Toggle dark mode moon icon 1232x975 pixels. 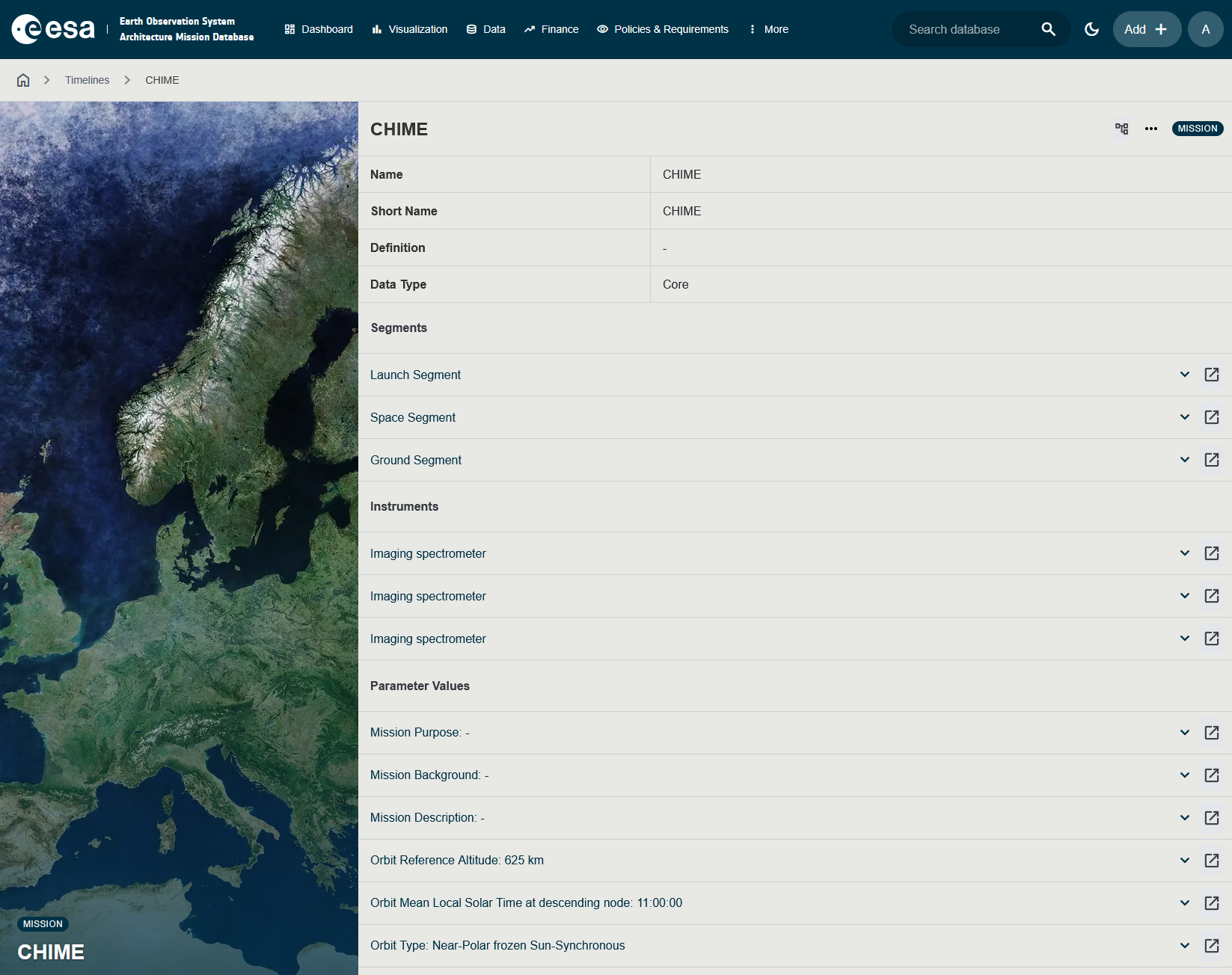tap(1092, 29)
